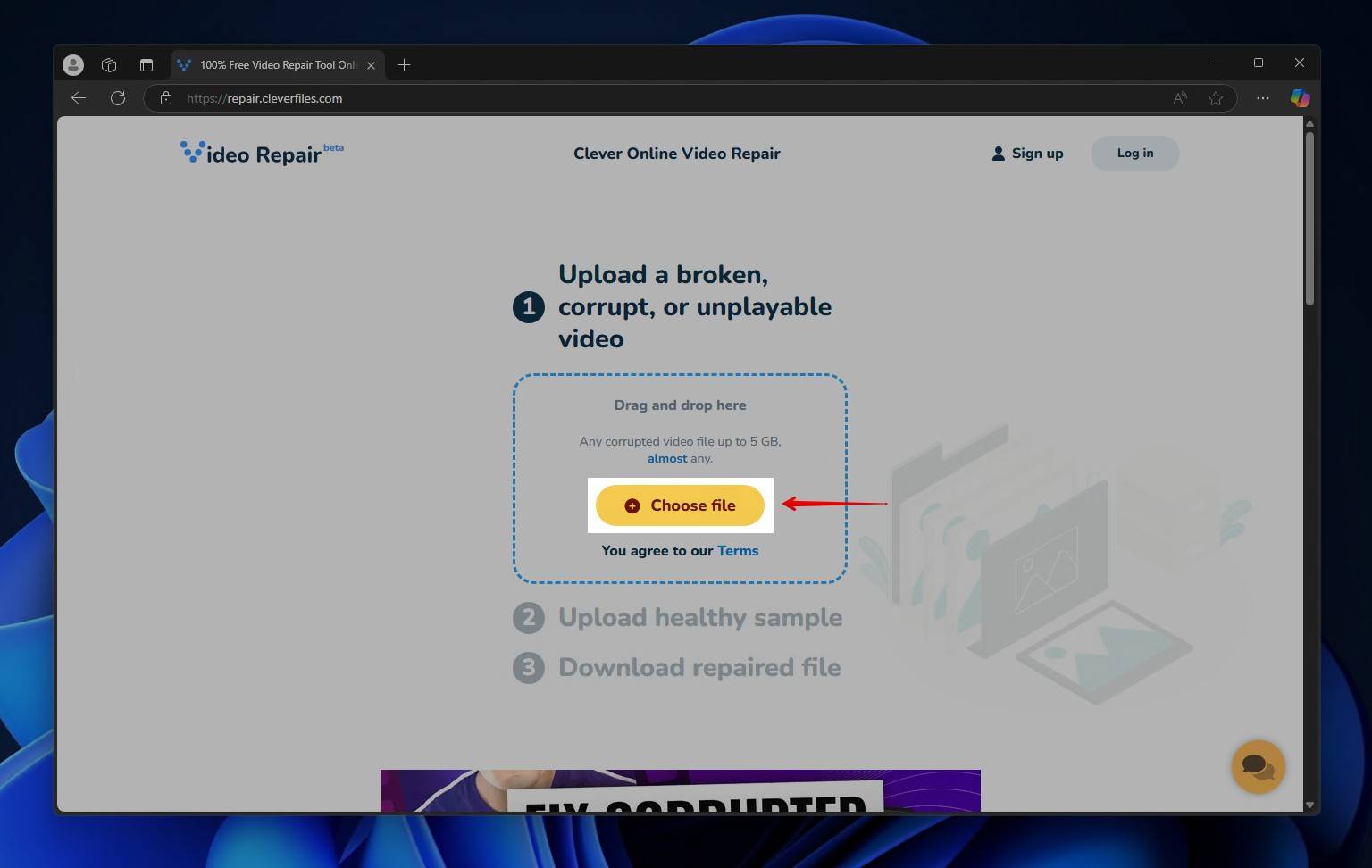This screenshot has width=1372, height=868.
Task: Open the tab actions menu icon
Action: 146,64
